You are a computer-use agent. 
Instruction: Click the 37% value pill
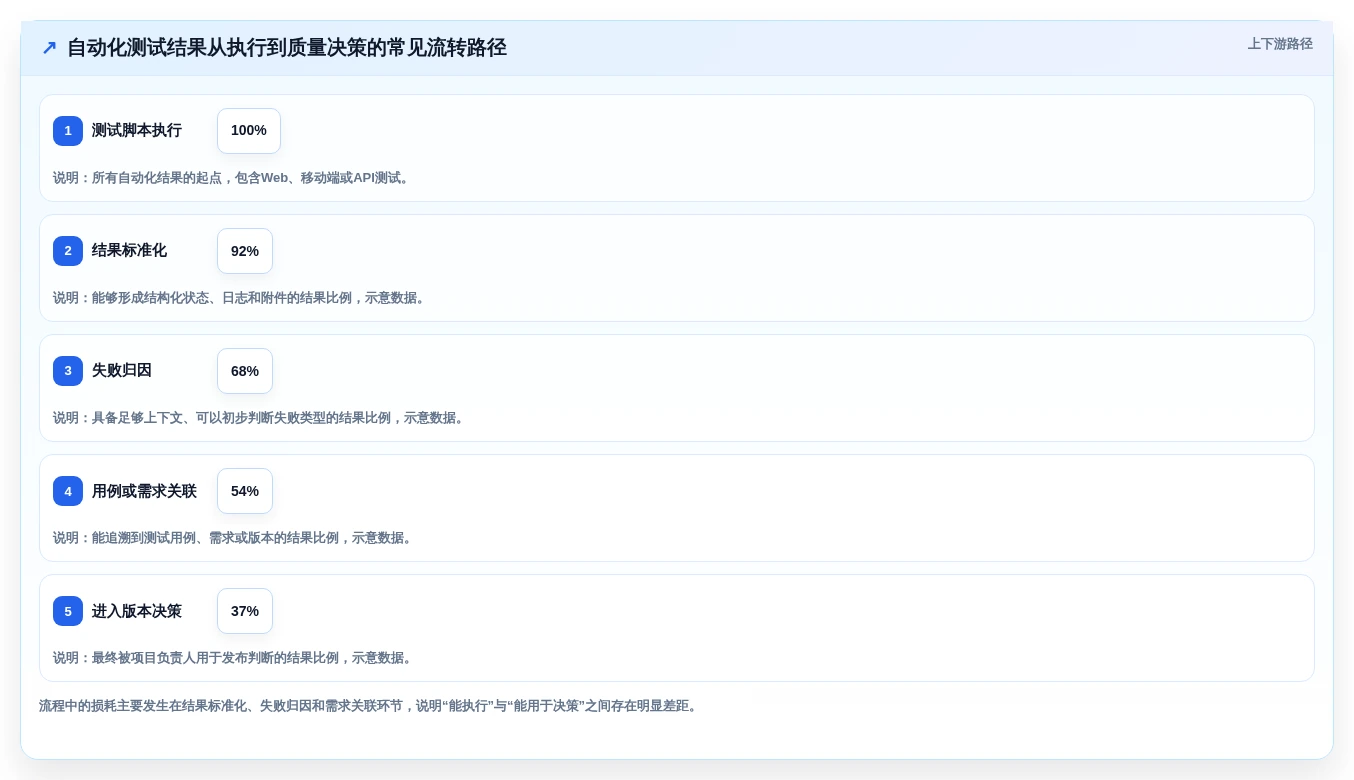tap(245, 611)
